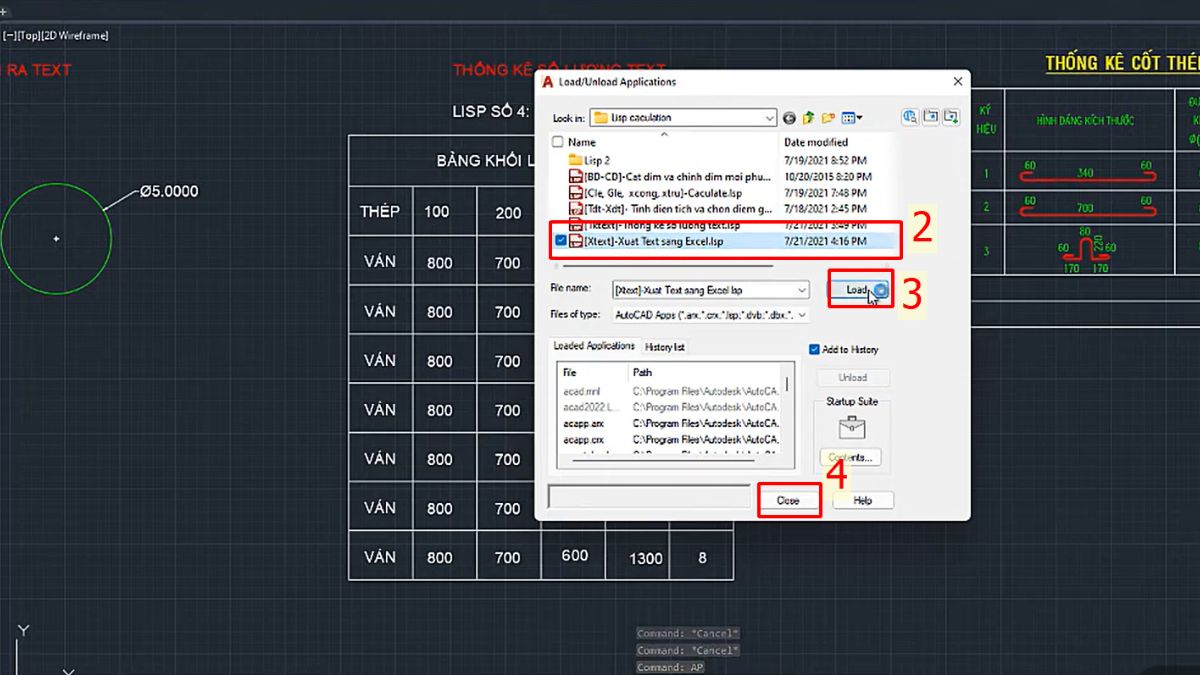Click the second icon in the top-right group
Image resolution: width=1200 pixels, height=675 pixels.
click(931, 117)
